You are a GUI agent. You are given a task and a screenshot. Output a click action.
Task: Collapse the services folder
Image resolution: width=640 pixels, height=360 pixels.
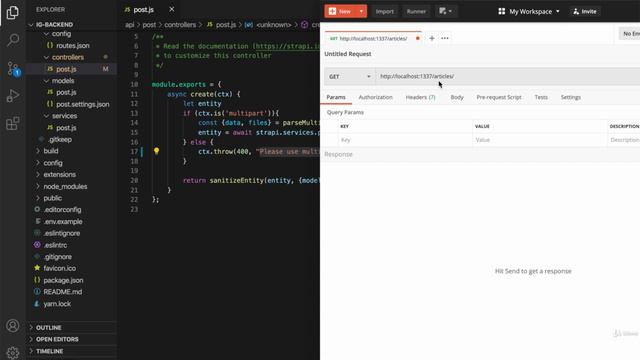tap(64, 116)
